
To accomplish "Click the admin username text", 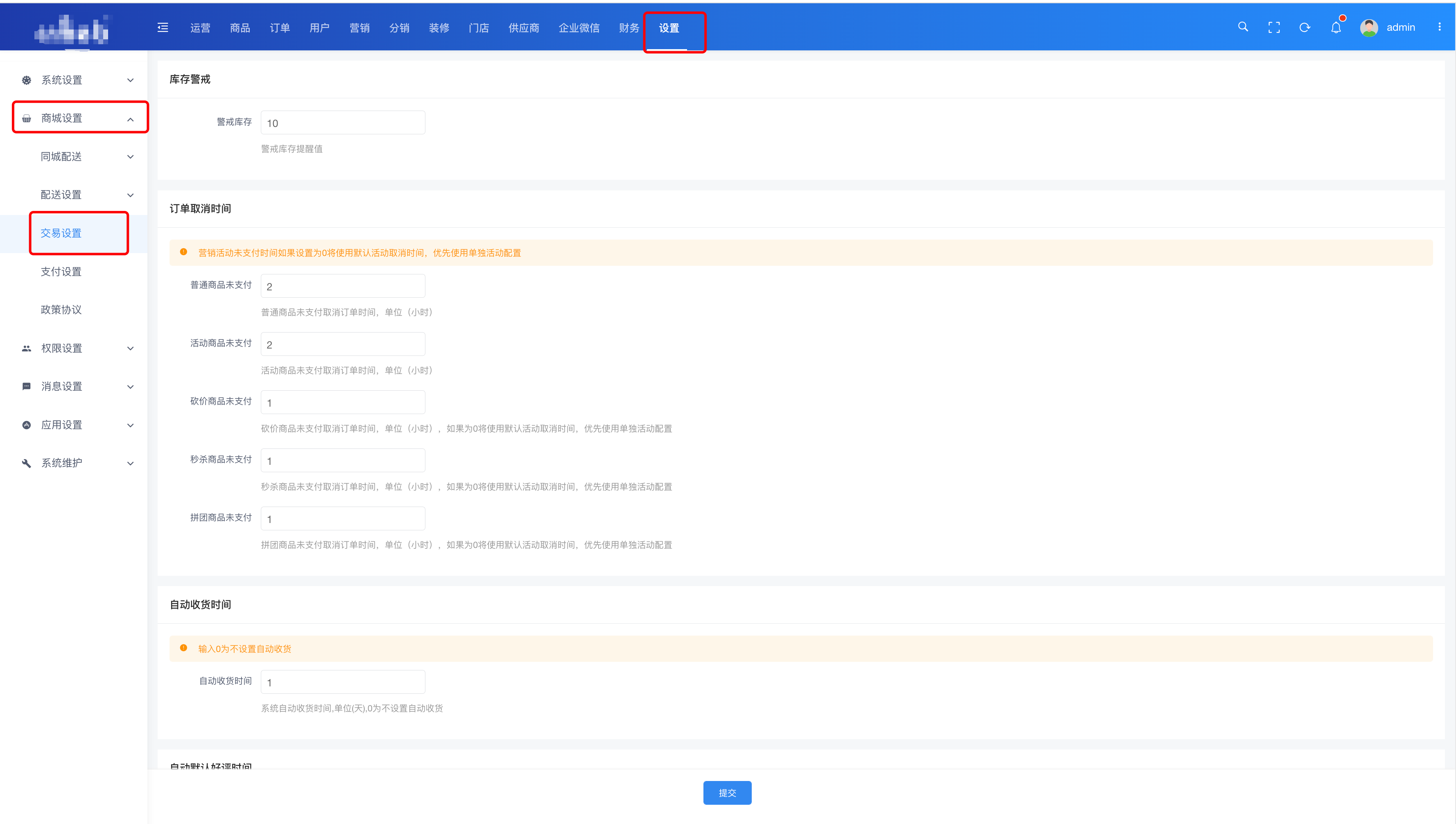I will coord(1401,27).
